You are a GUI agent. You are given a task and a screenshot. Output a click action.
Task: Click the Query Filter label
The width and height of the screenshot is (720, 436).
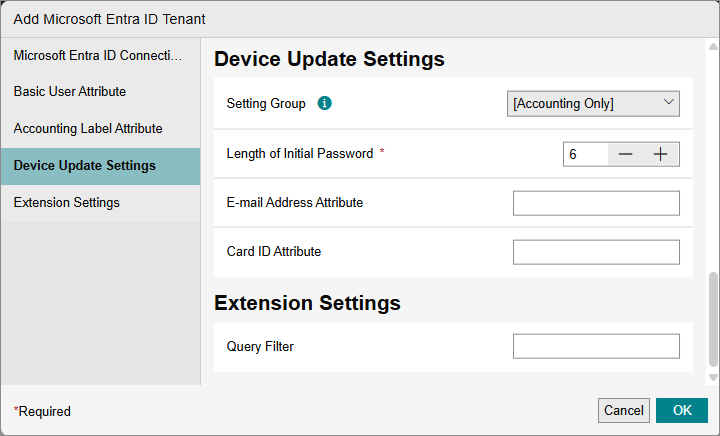point(260,347)
